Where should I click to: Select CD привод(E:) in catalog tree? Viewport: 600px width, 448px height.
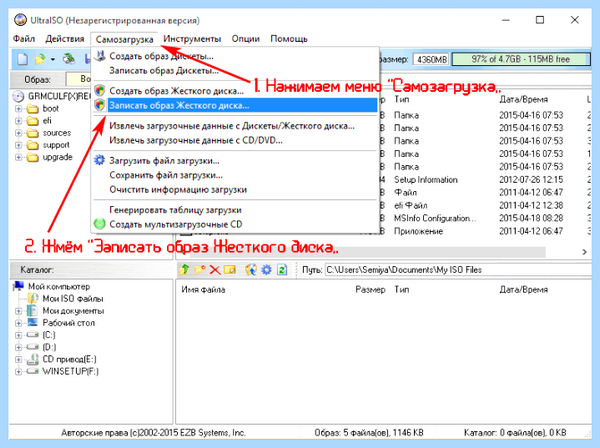[69, 359]
